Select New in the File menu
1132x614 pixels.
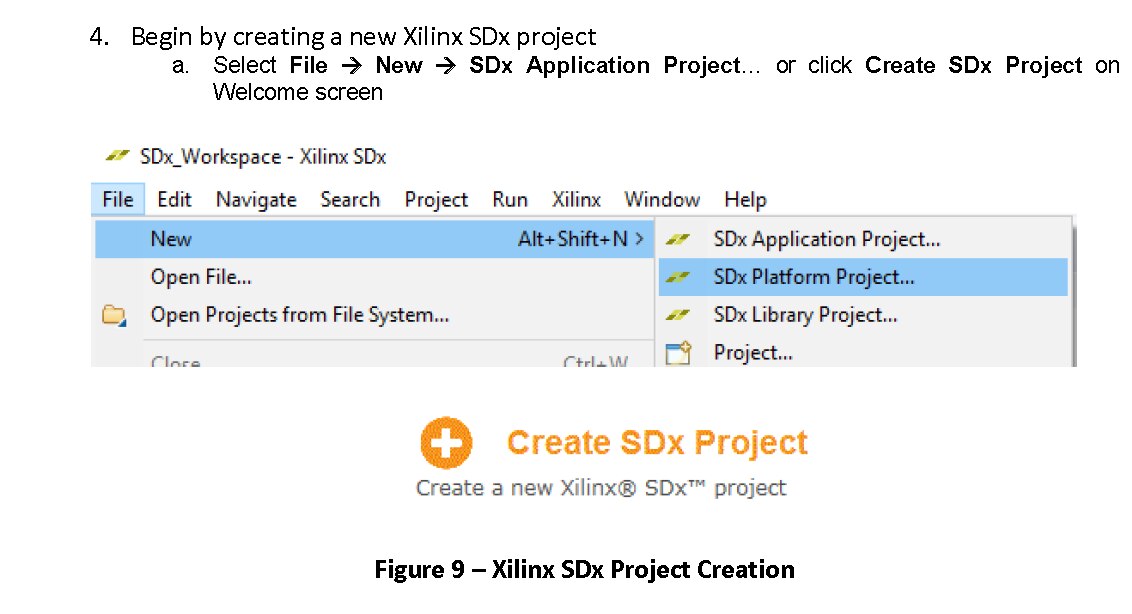coord(374,239)
